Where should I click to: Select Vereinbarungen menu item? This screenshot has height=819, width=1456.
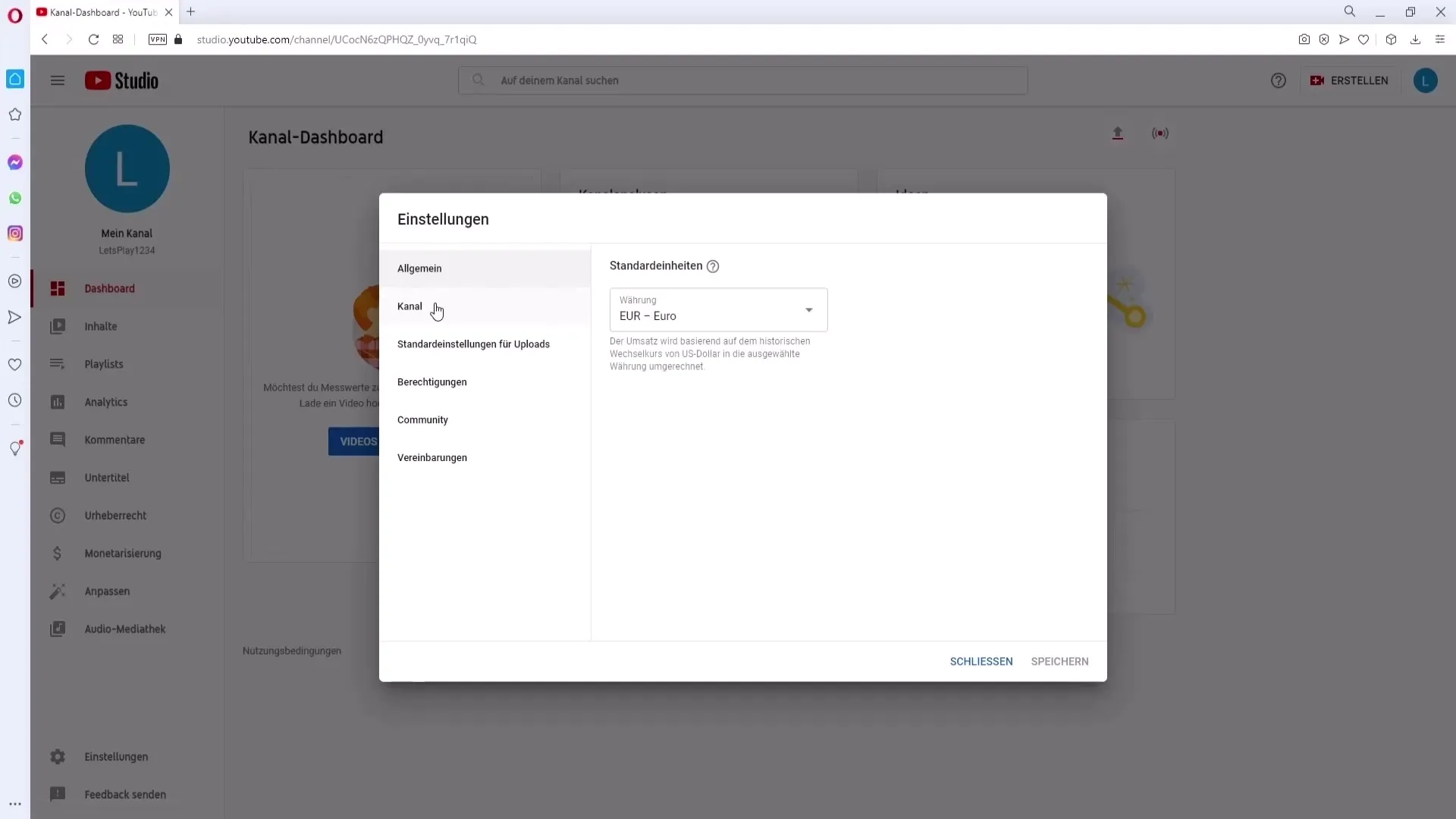432,458
